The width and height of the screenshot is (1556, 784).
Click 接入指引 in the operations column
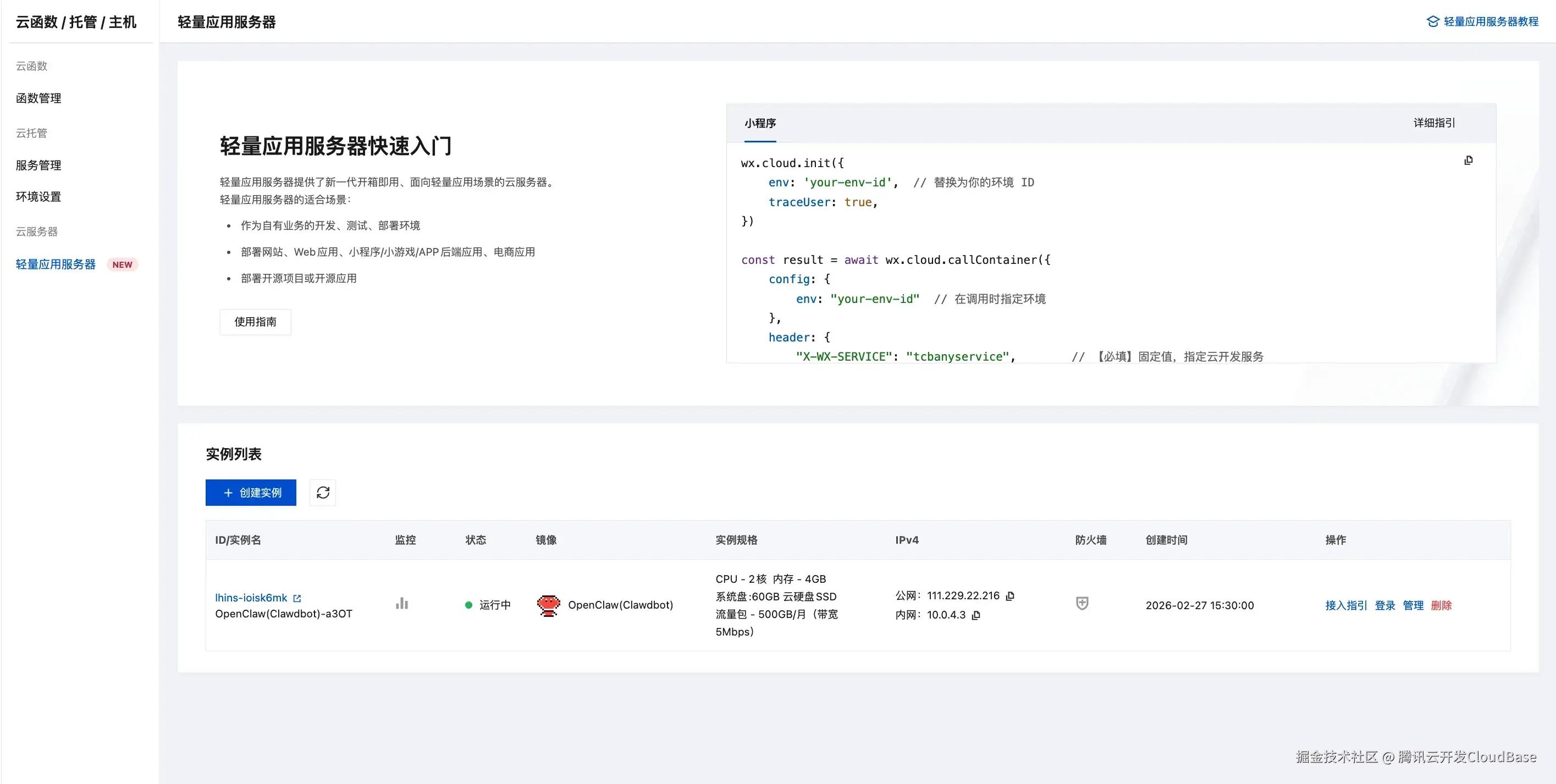point(1346,605)
